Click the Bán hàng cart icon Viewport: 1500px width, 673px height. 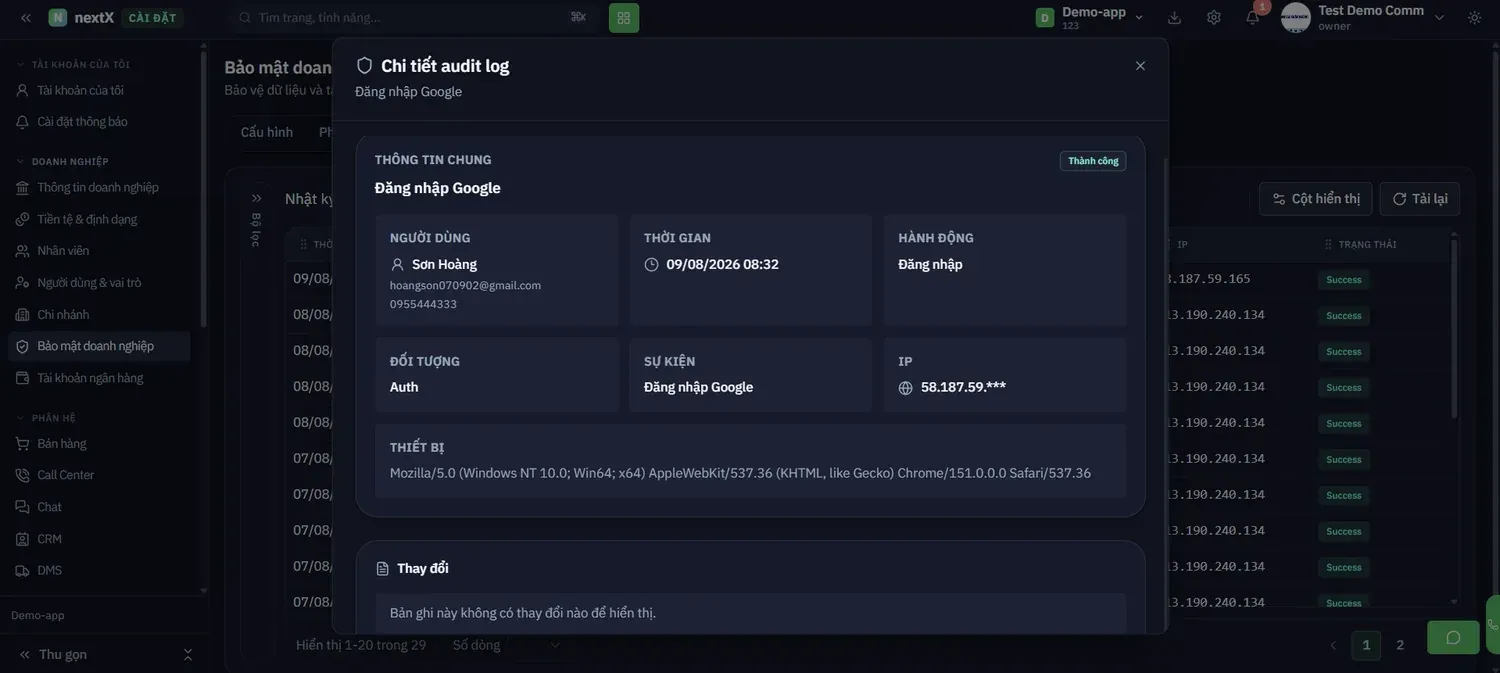click(x=22, y=443)
